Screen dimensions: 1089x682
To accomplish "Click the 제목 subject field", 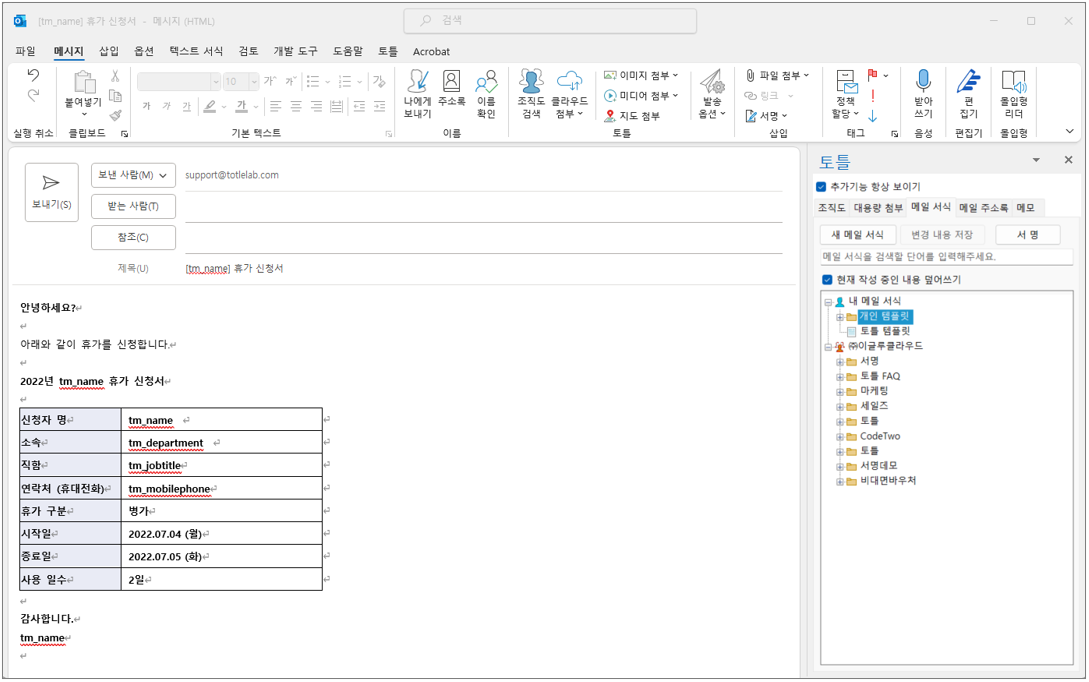I will 483,269.
